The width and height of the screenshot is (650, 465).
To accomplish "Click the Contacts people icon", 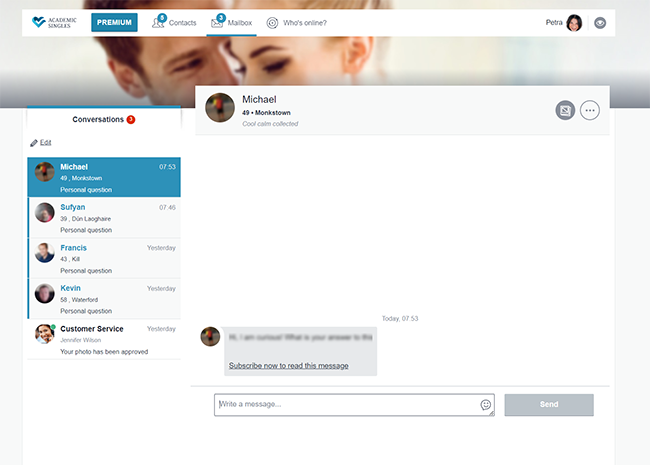I will click(158, 23).
